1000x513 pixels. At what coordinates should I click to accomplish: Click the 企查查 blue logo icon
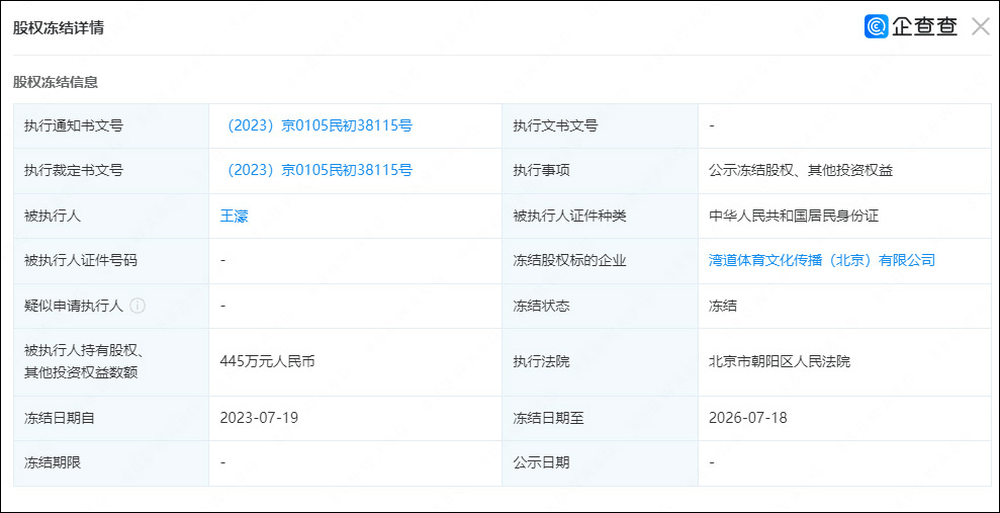coord(876,27)
